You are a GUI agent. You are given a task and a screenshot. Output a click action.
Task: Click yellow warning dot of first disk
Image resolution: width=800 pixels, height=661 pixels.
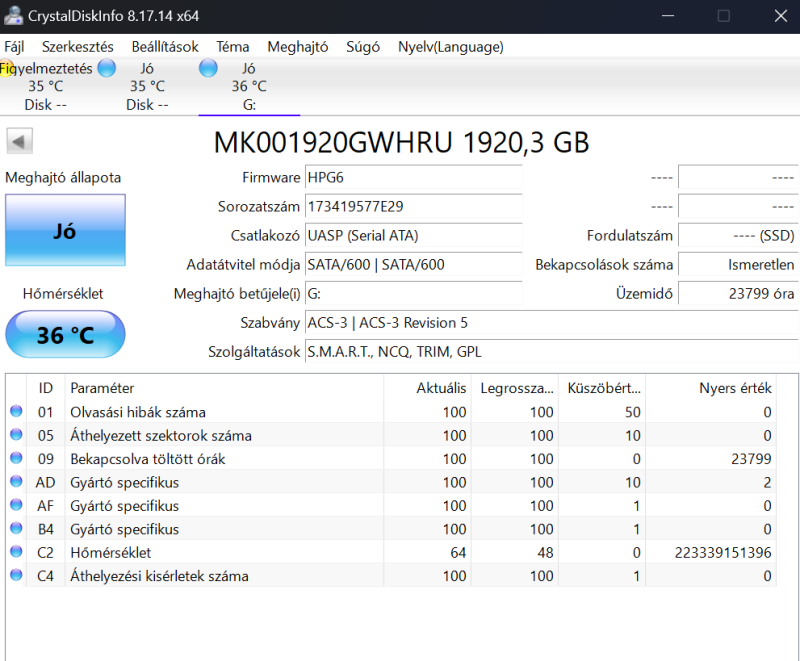[5, 68]
